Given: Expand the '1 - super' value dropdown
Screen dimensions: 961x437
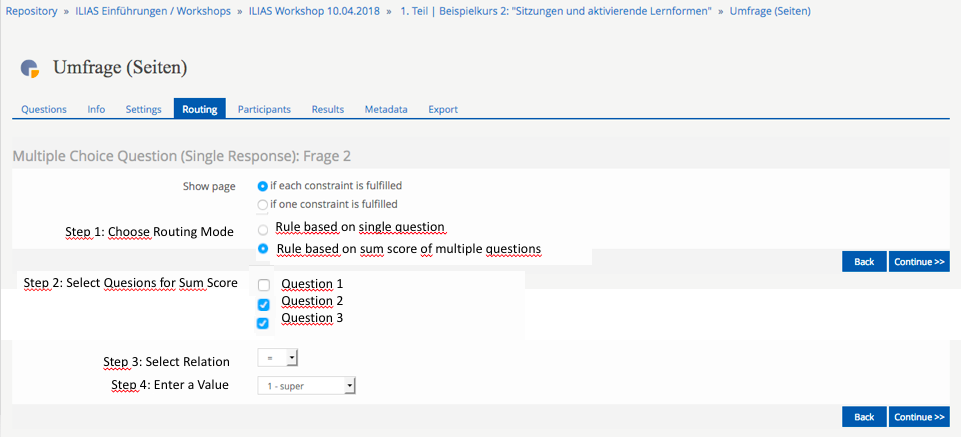Looking at the screenshot, I should 306,385.
